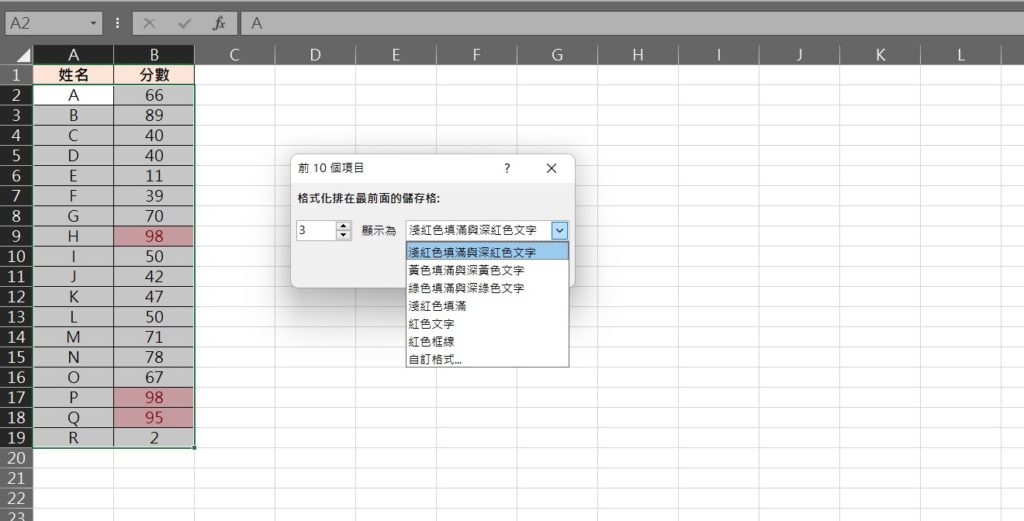Decrease the item count with the down spinner
This screenshot has height=521, width=1024.
344,235
